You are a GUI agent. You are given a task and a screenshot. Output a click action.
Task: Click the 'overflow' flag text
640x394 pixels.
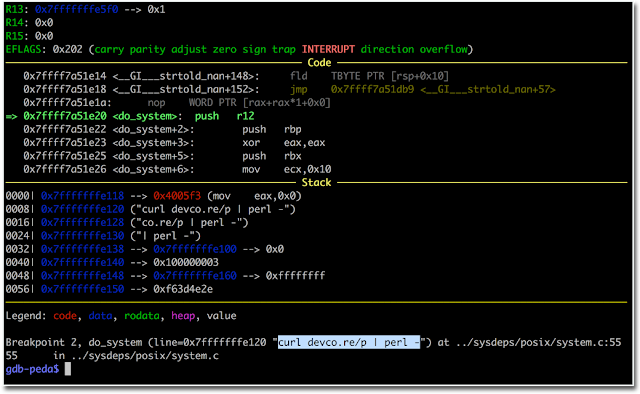tap(444, 49)
